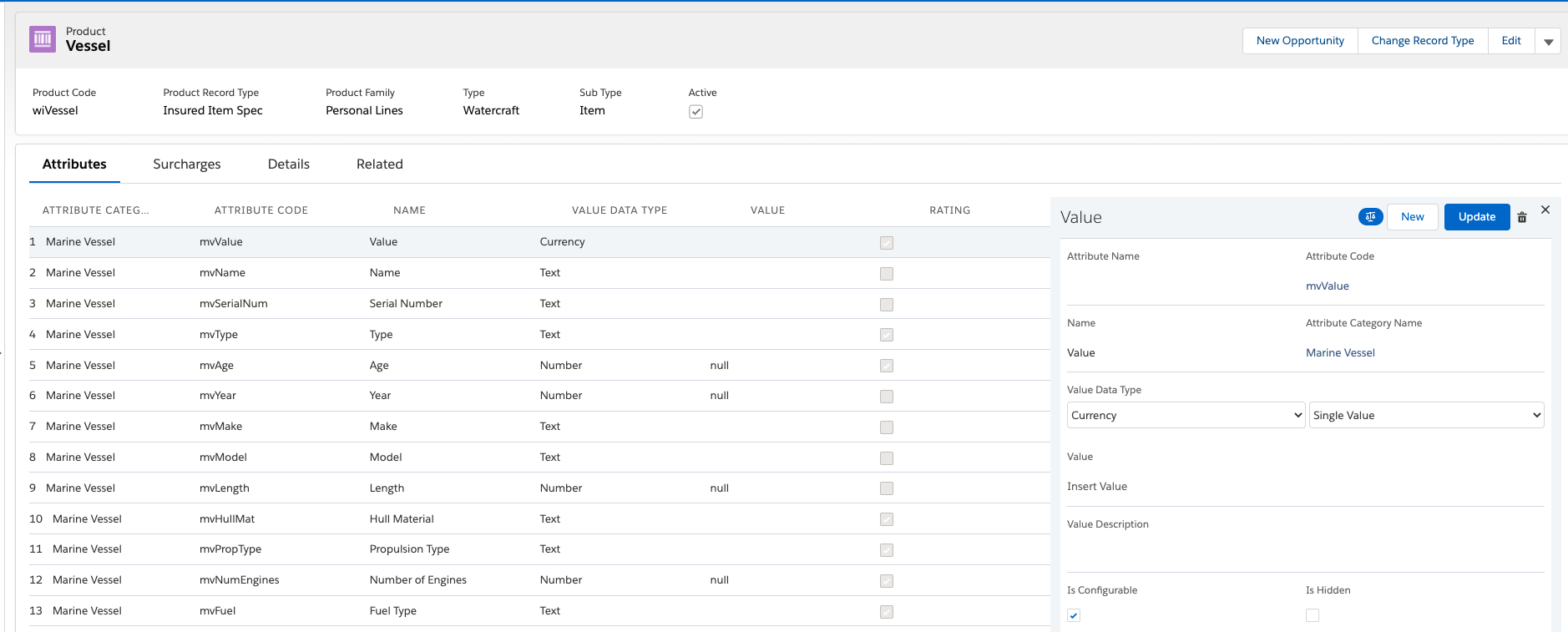Toggle the Is Hidden checkbox

coord(1313,615)
